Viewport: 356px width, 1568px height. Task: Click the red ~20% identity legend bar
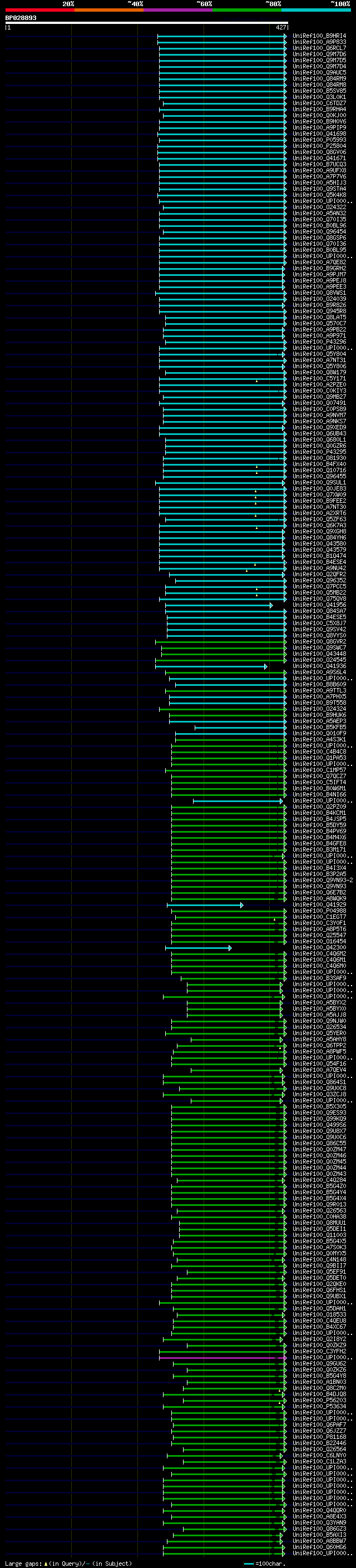[39, 10]
